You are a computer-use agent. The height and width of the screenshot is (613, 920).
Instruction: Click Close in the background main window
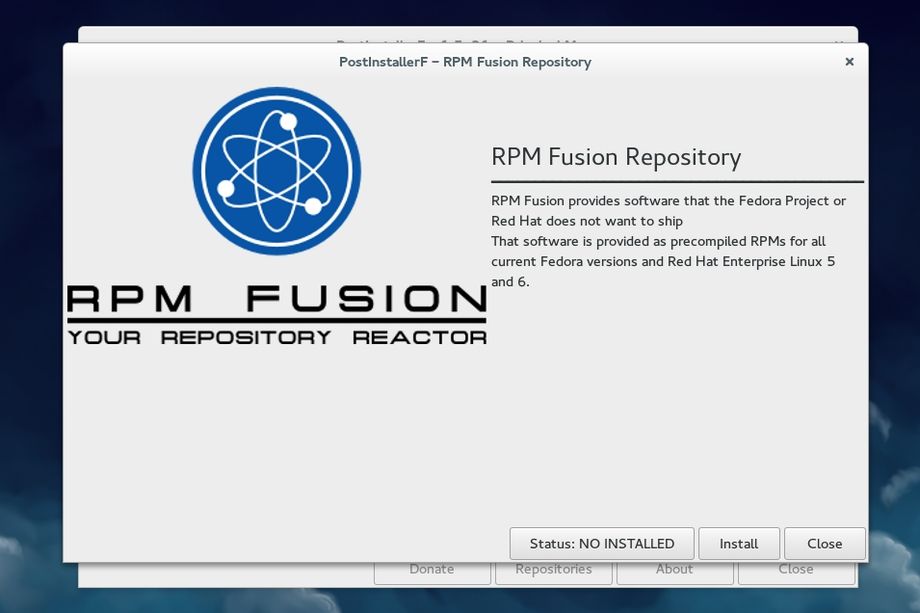pyautogui.click(x=796, y=573)
